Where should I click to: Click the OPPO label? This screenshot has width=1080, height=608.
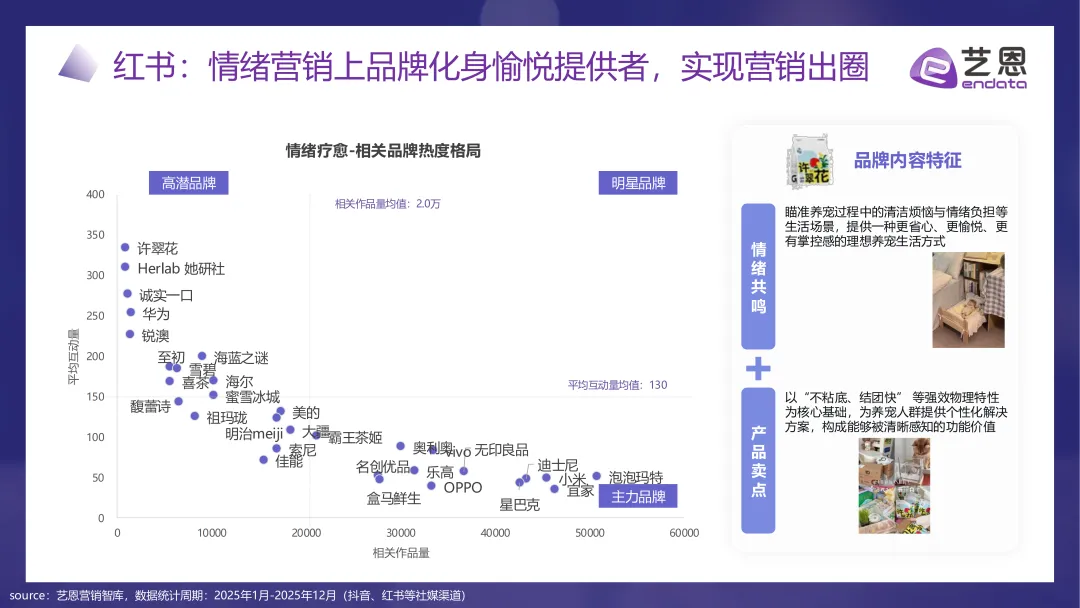463,488
